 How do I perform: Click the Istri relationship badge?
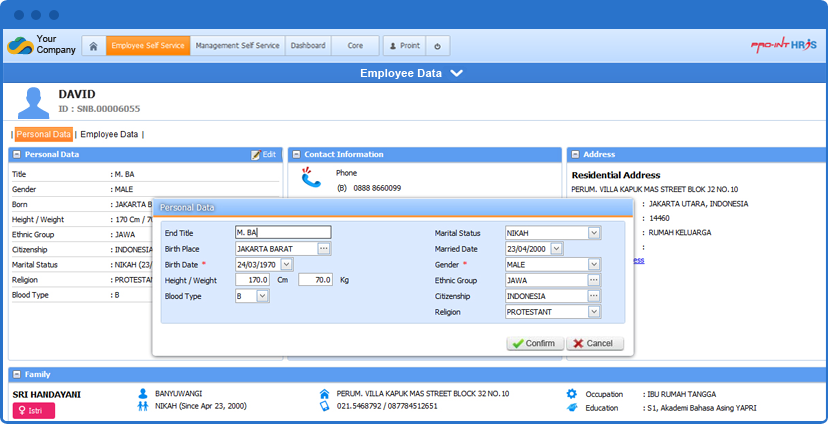pyautogui.click(x=34, y=410)
